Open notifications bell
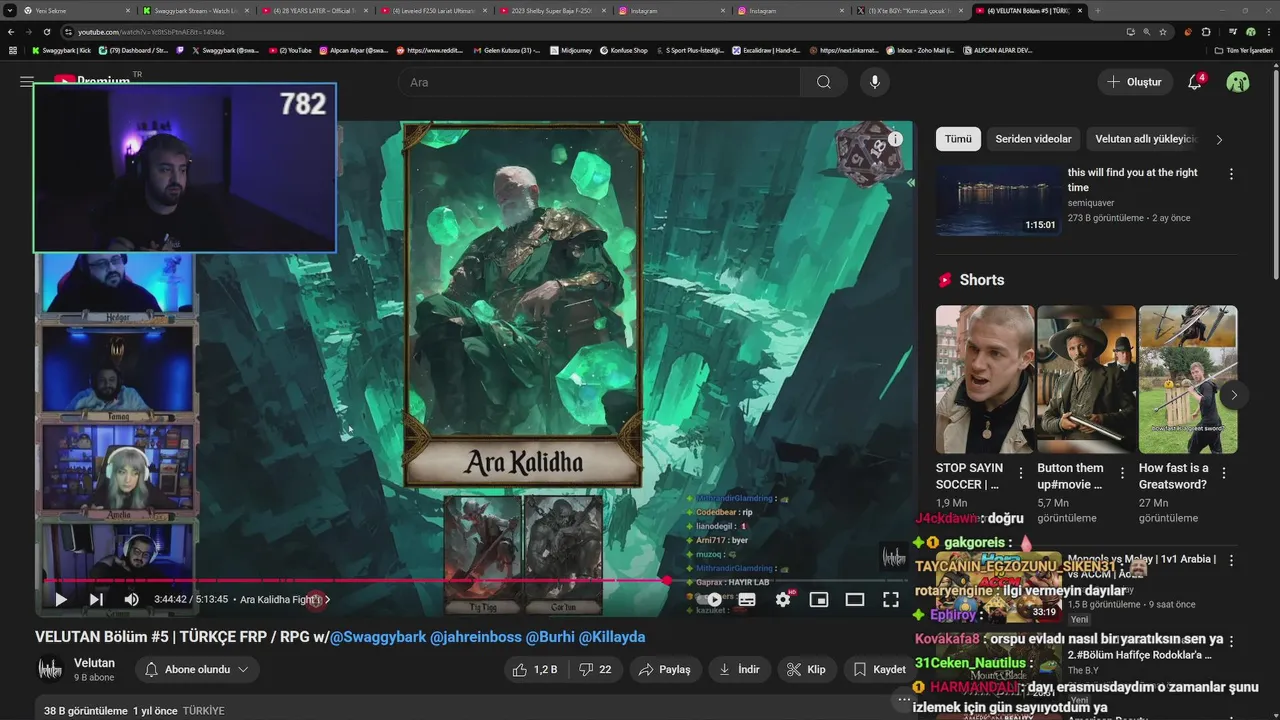The height and width of the screenshot is (720, 1280). (1195, 82)
